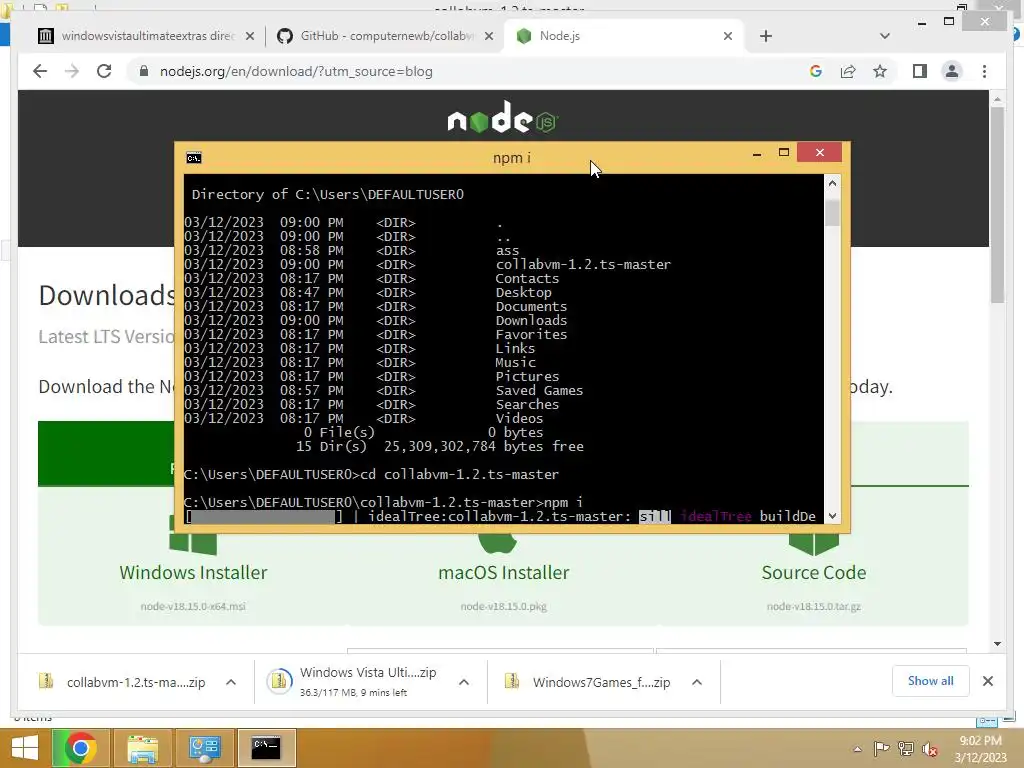Open Control Panel taskbar icon
The height and width of the screenshot is (768, 1024).
click(205, 748)
